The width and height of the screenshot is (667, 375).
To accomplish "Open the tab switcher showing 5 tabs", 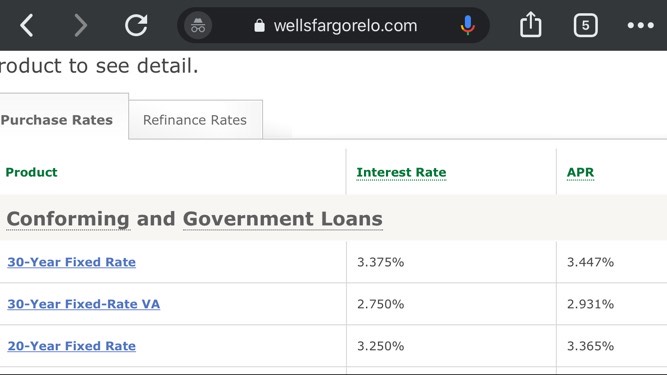I will [586, 26].
